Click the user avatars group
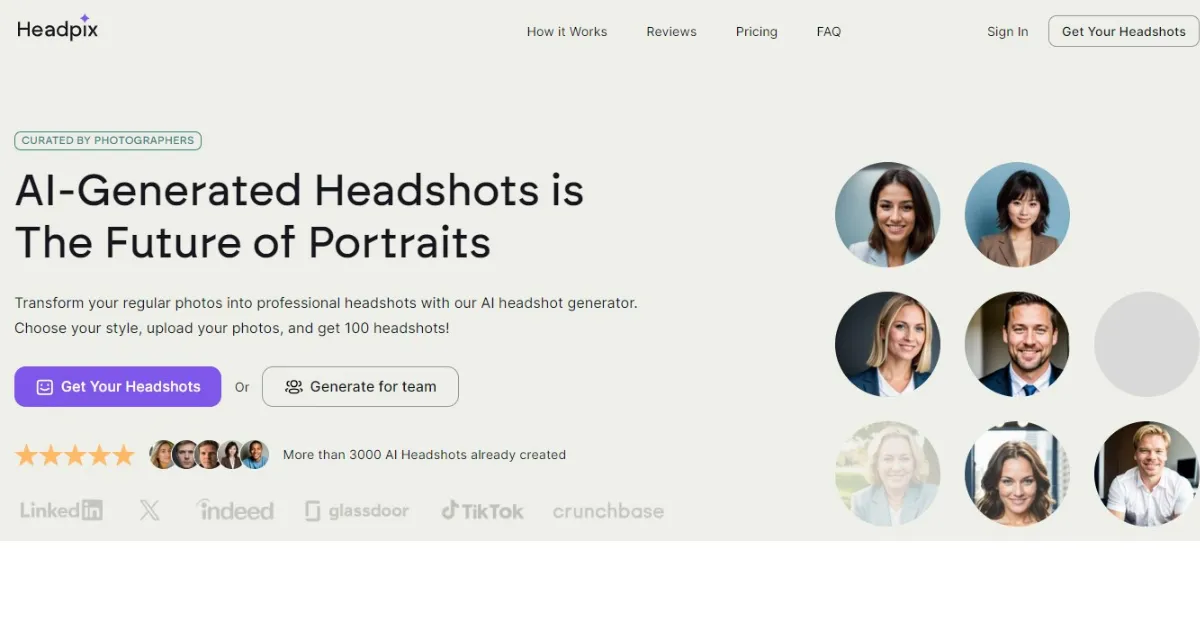Image resolution: width=1200 pixels, height=628 pixels. pos(209,455)
